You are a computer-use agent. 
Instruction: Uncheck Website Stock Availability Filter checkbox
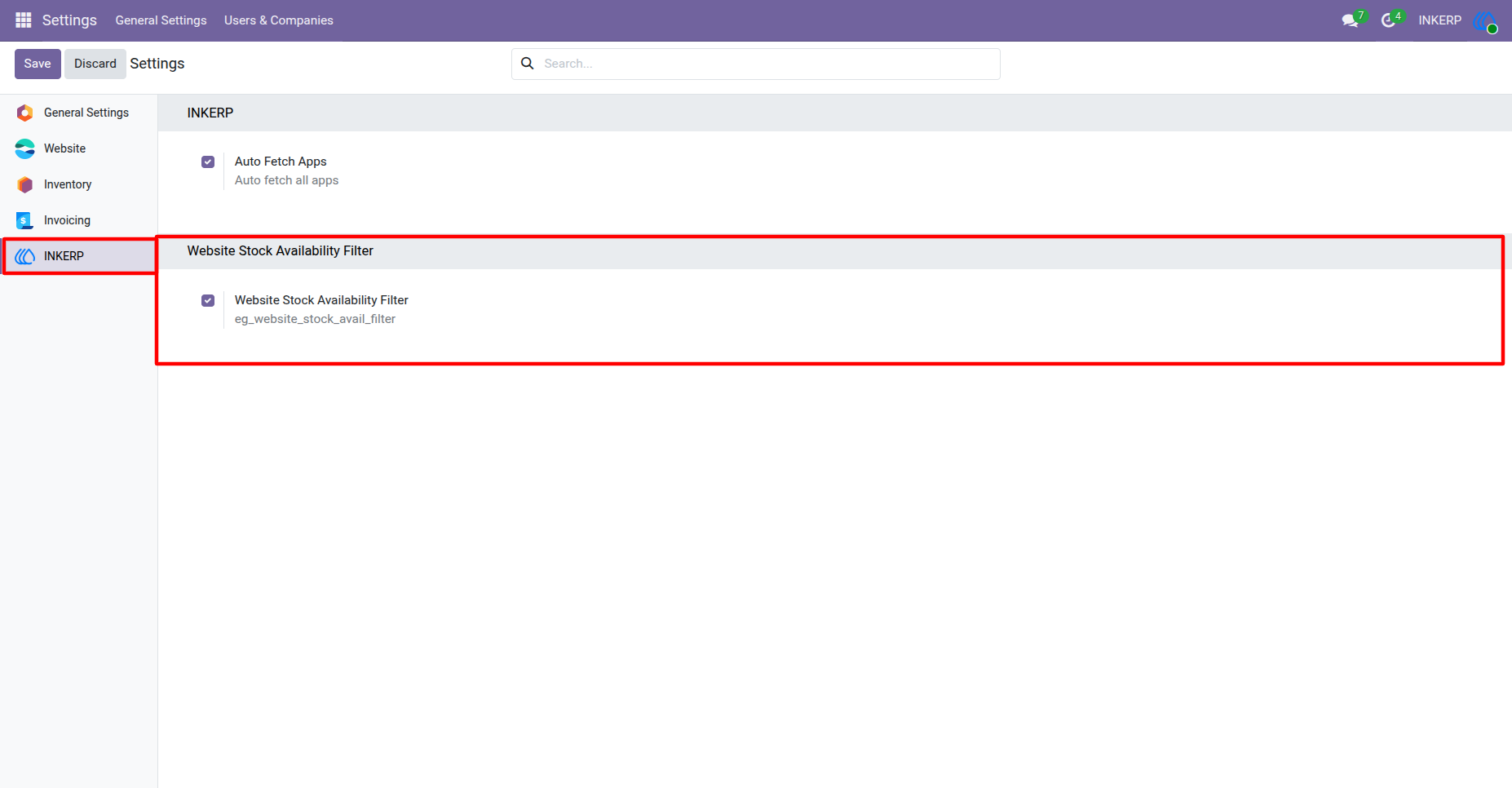(x=208, y=300)
